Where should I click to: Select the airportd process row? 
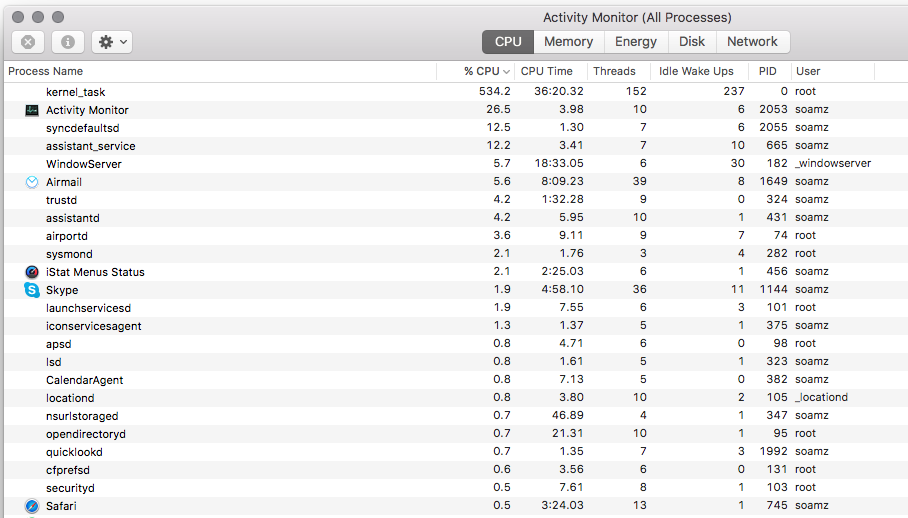point(456,236)
